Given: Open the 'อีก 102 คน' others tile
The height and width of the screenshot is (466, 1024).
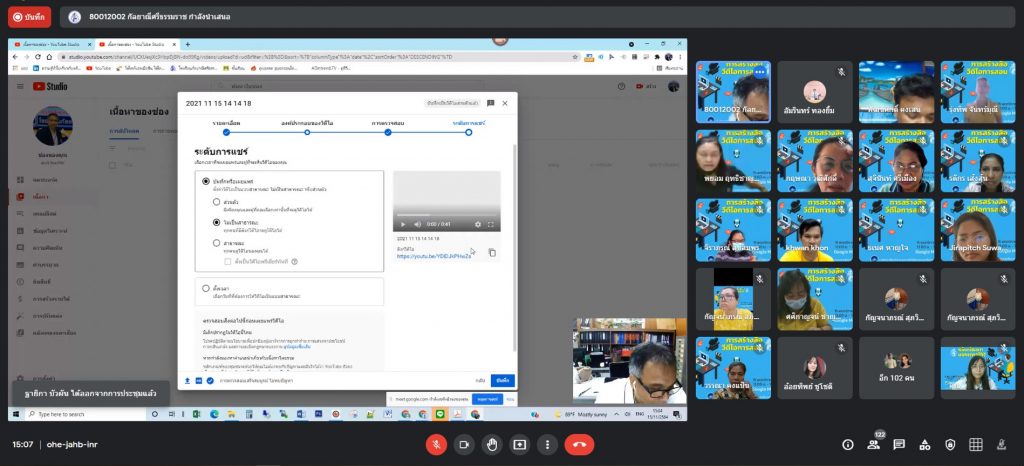Looking at the screenshot, I should coord(896,367).
